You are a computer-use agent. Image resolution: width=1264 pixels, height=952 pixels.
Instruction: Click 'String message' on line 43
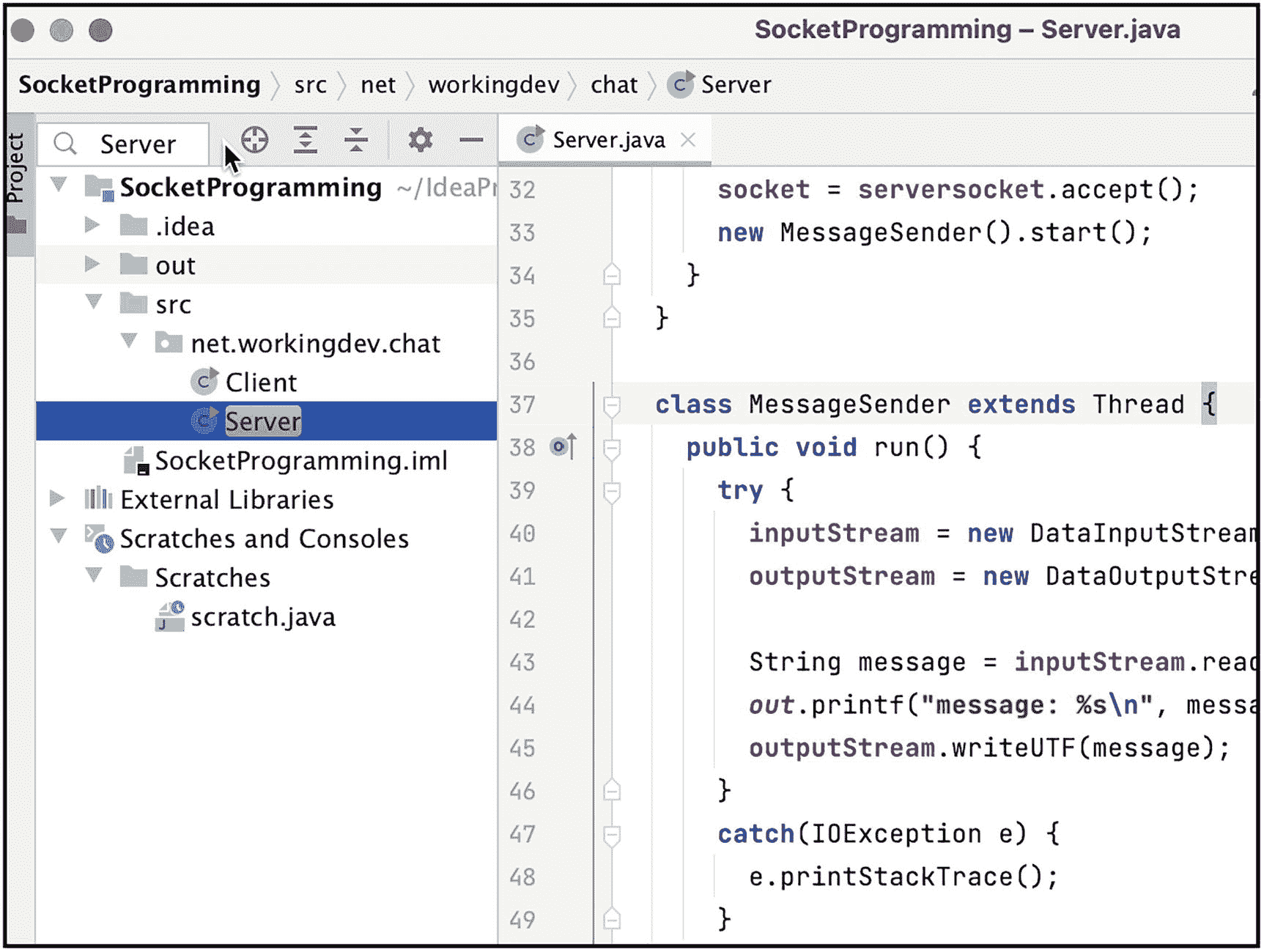pyautogui.click(x=857, y=663)
